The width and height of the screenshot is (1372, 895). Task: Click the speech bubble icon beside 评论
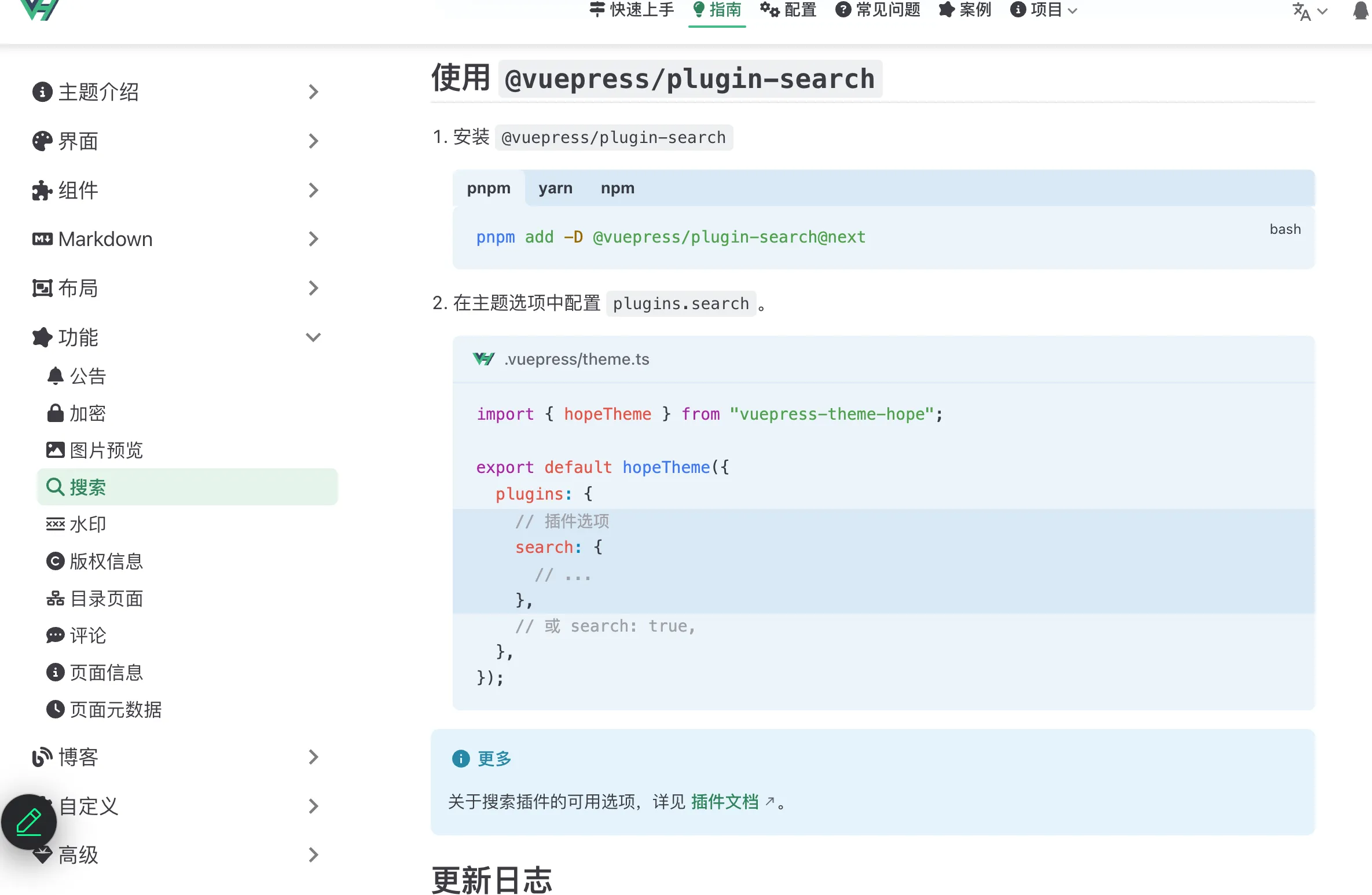(x=55, y=635)
